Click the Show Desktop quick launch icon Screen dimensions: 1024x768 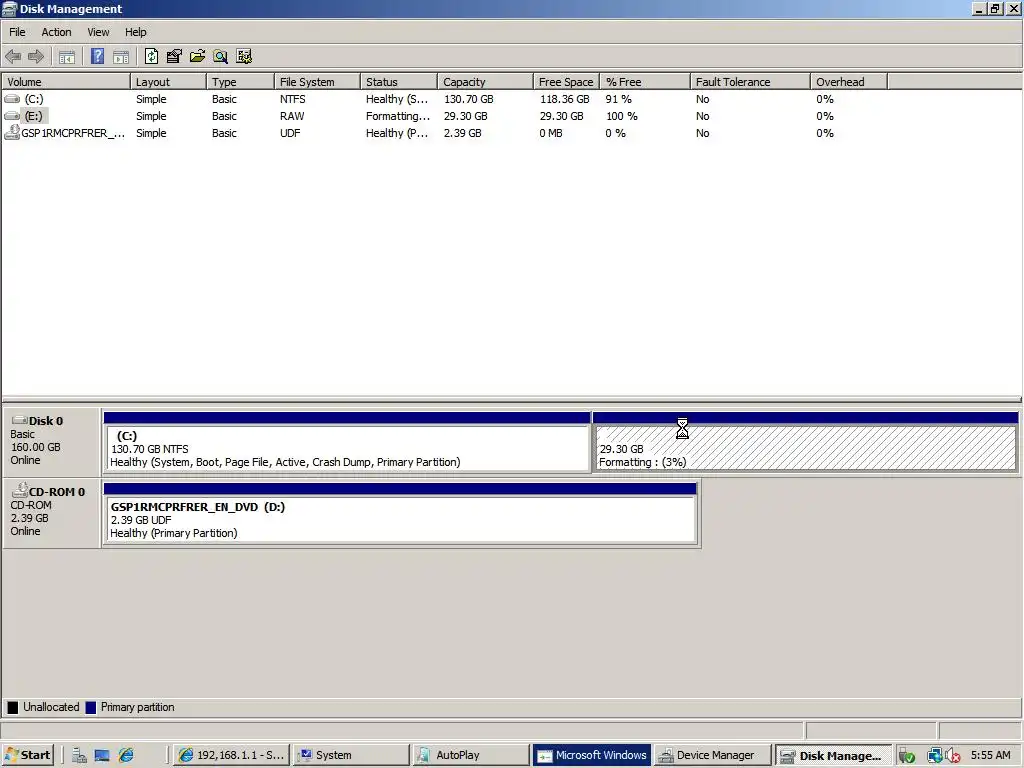click(x=102, y=755)
